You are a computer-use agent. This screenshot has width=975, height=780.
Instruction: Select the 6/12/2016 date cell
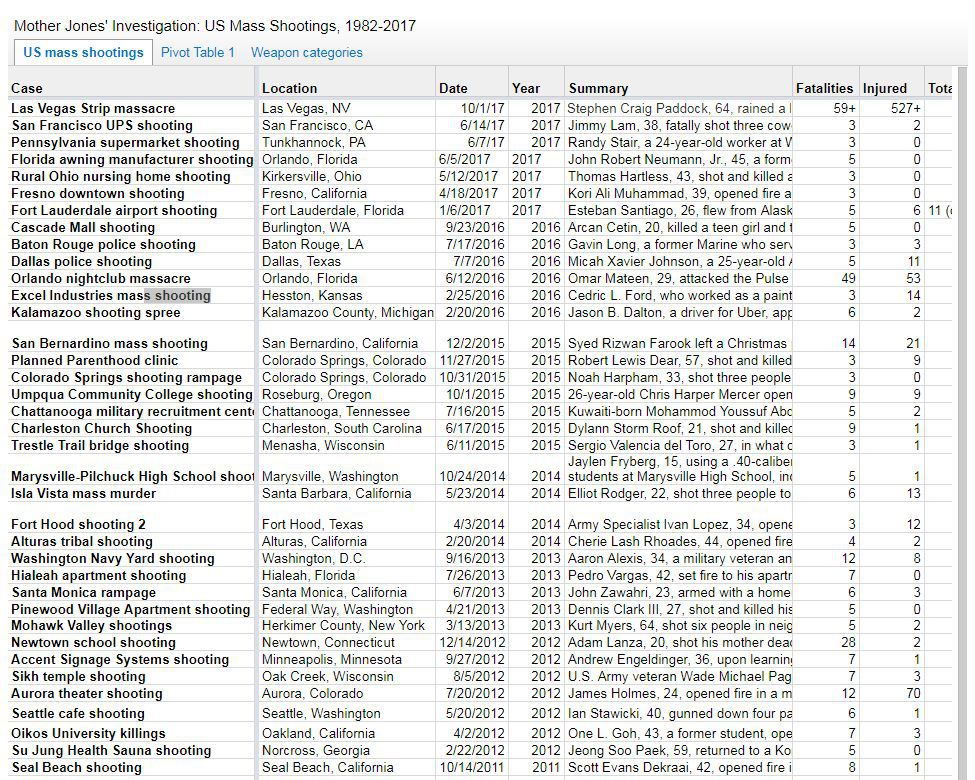[472, 278]
